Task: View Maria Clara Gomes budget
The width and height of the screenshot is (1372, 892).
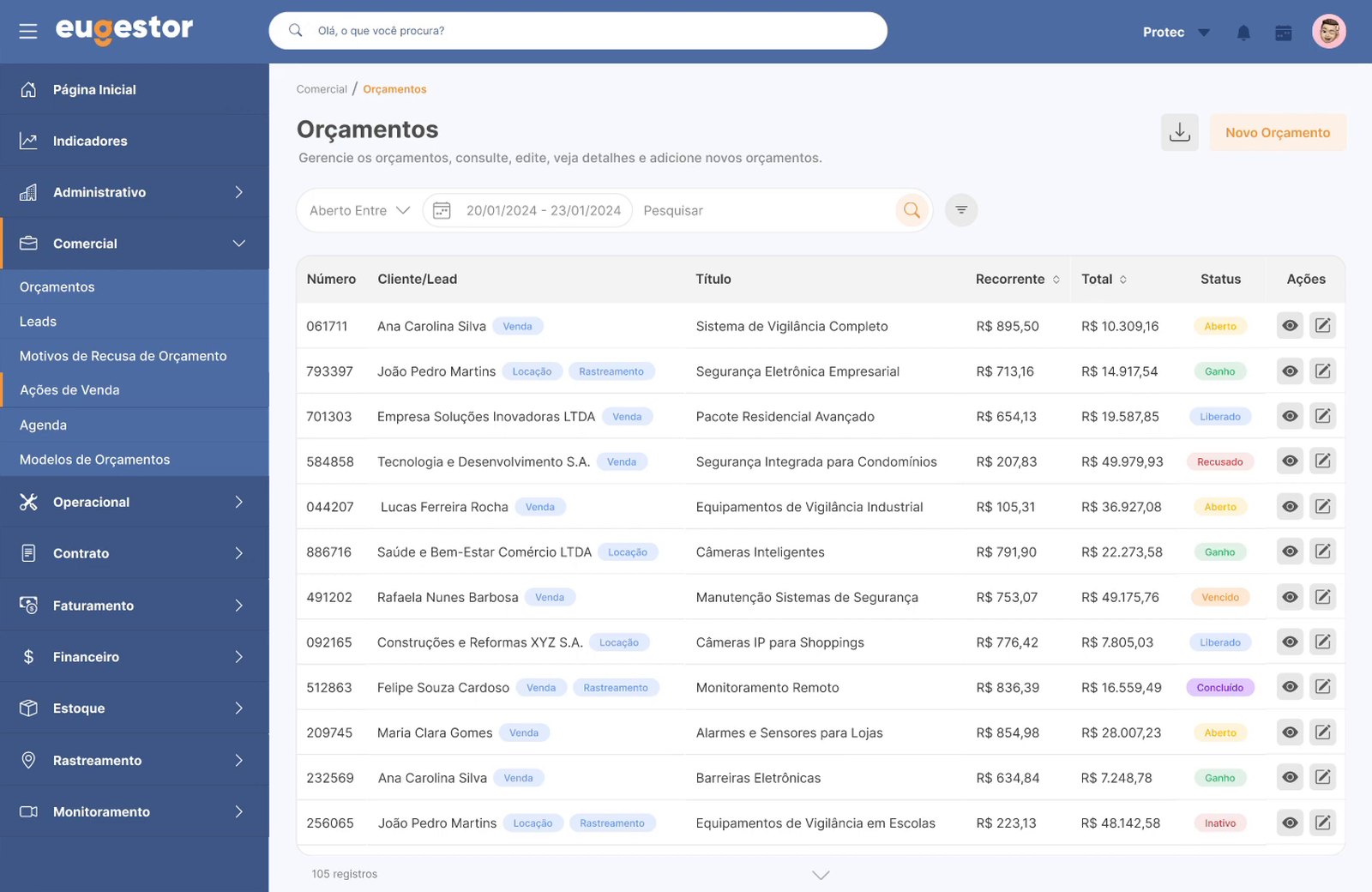Action: click(x=1290, y=732)
